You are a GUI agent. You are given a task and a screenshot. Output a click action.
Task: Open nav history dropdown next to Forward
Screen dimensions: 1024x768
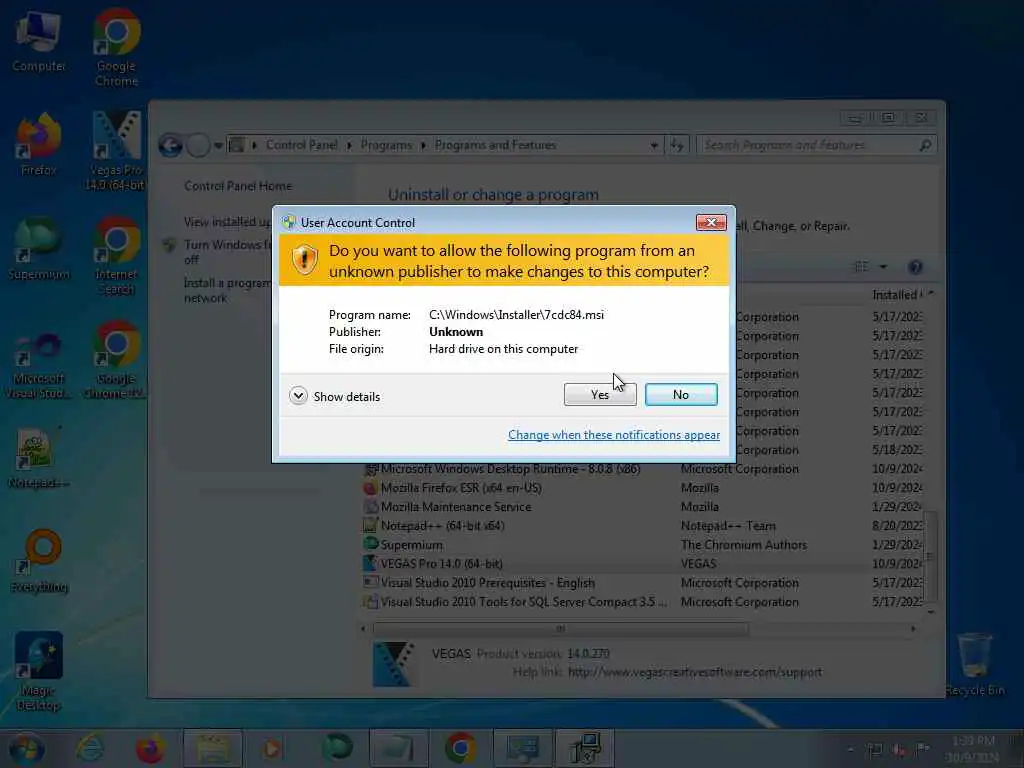(x=218, y=146)
